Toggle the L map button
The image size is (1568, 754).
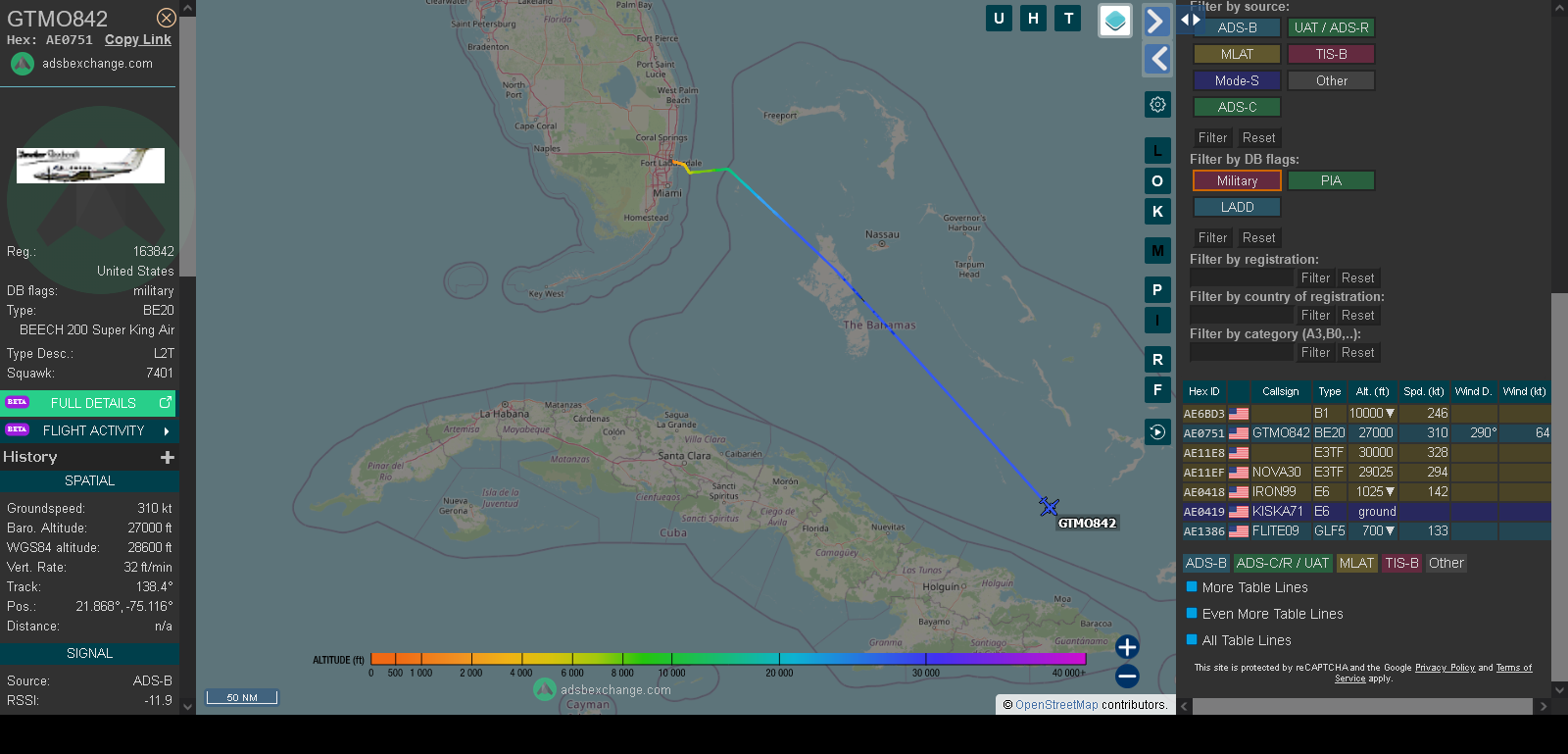click(x=1157, y=151)
